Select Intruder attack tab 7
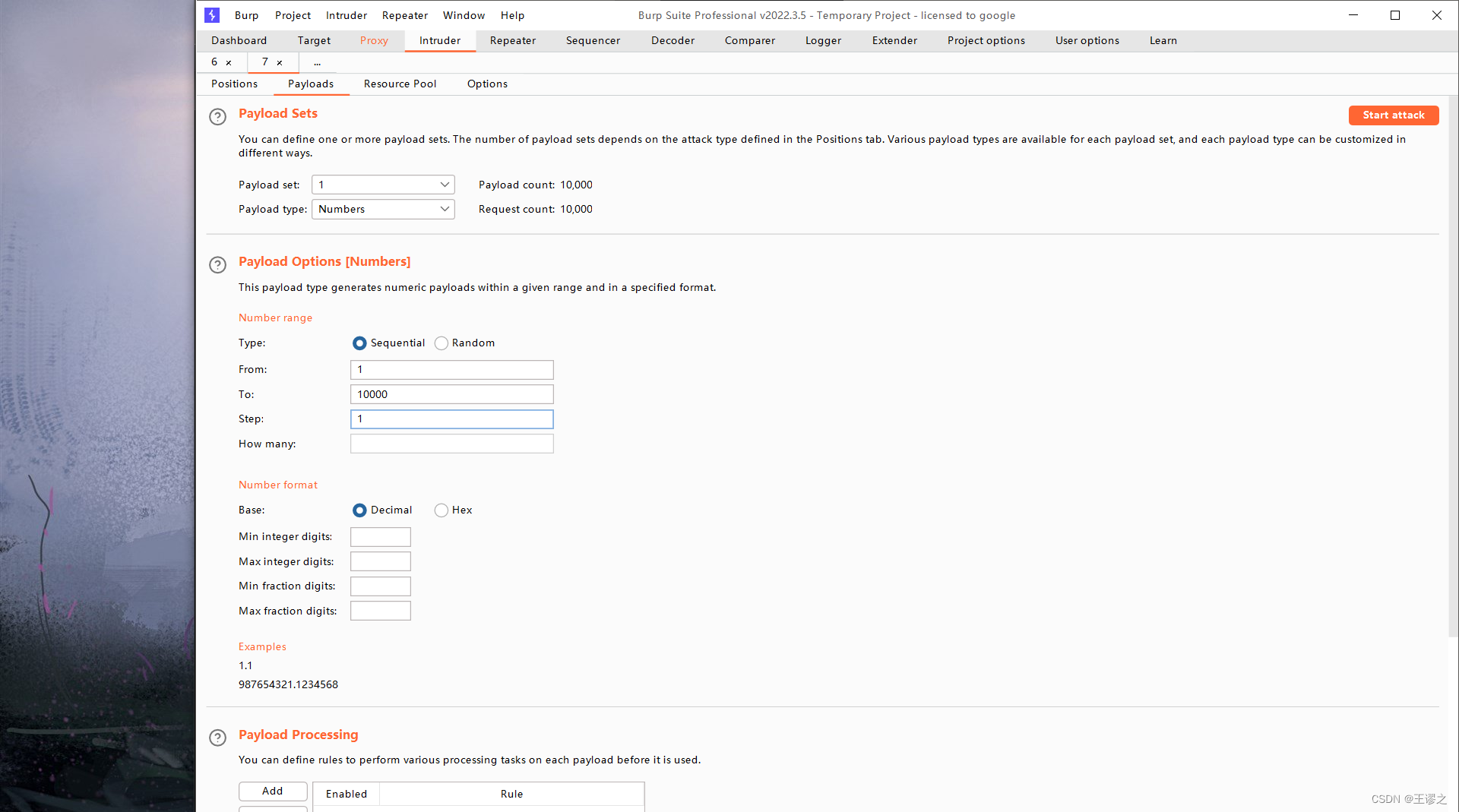Viewport: 1459px width, 812px height. coord(265,62)
